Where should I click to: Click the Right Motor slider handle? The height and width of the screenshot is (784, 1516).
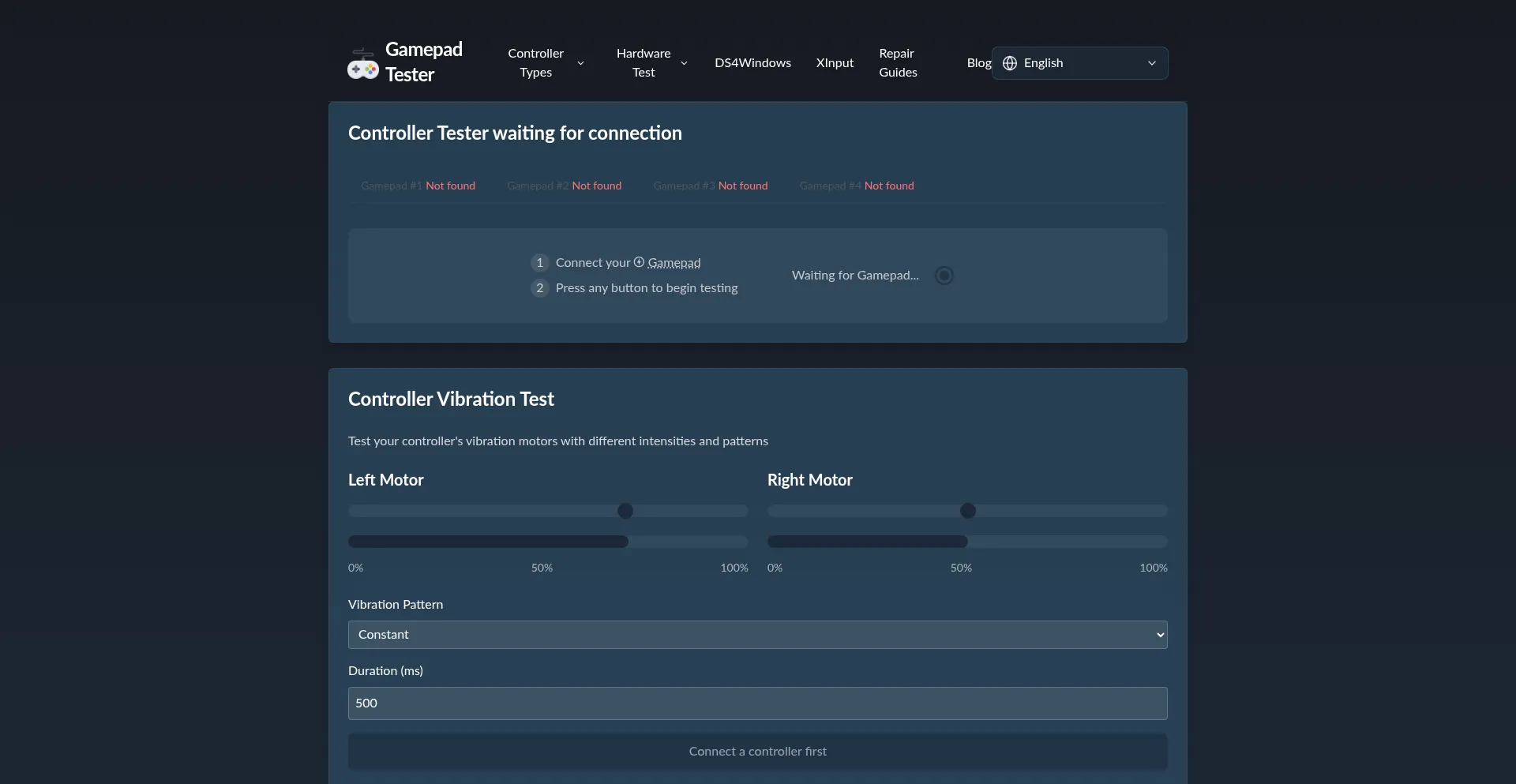pos(968,511)
